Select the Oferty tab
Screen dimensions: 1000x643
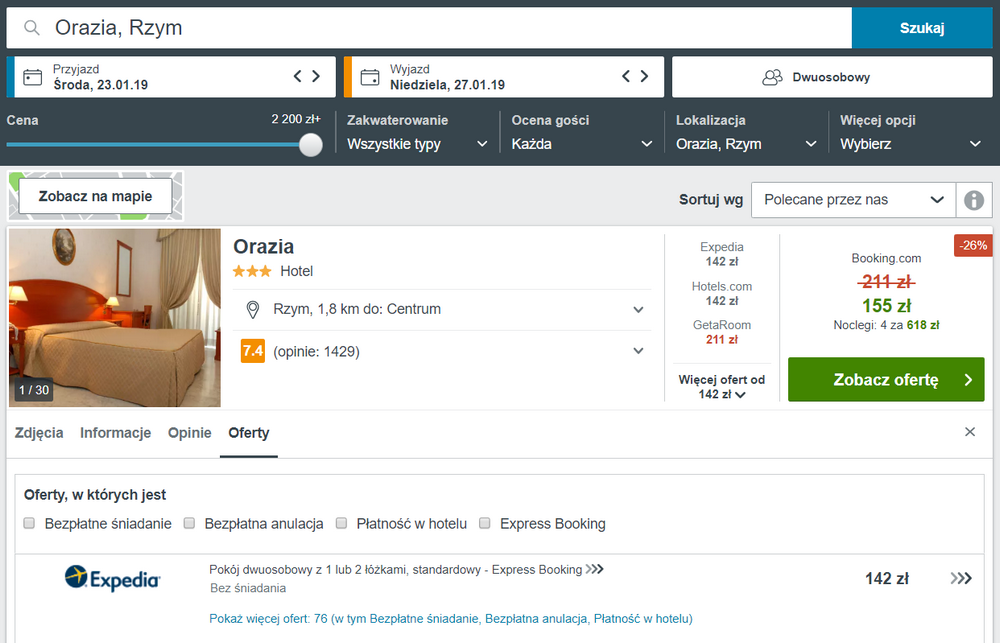point(249,432)
